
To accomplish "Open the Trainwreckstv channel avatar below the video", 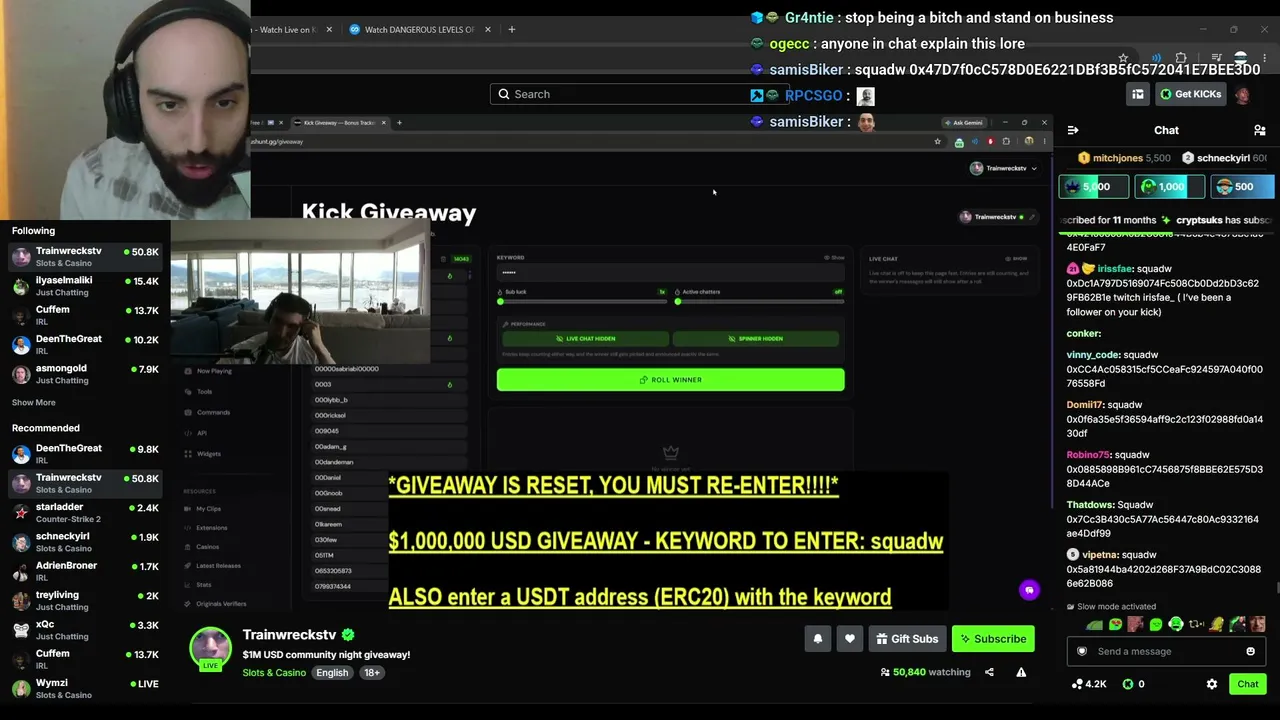I will pyautogui.click(x=211, y=647).
